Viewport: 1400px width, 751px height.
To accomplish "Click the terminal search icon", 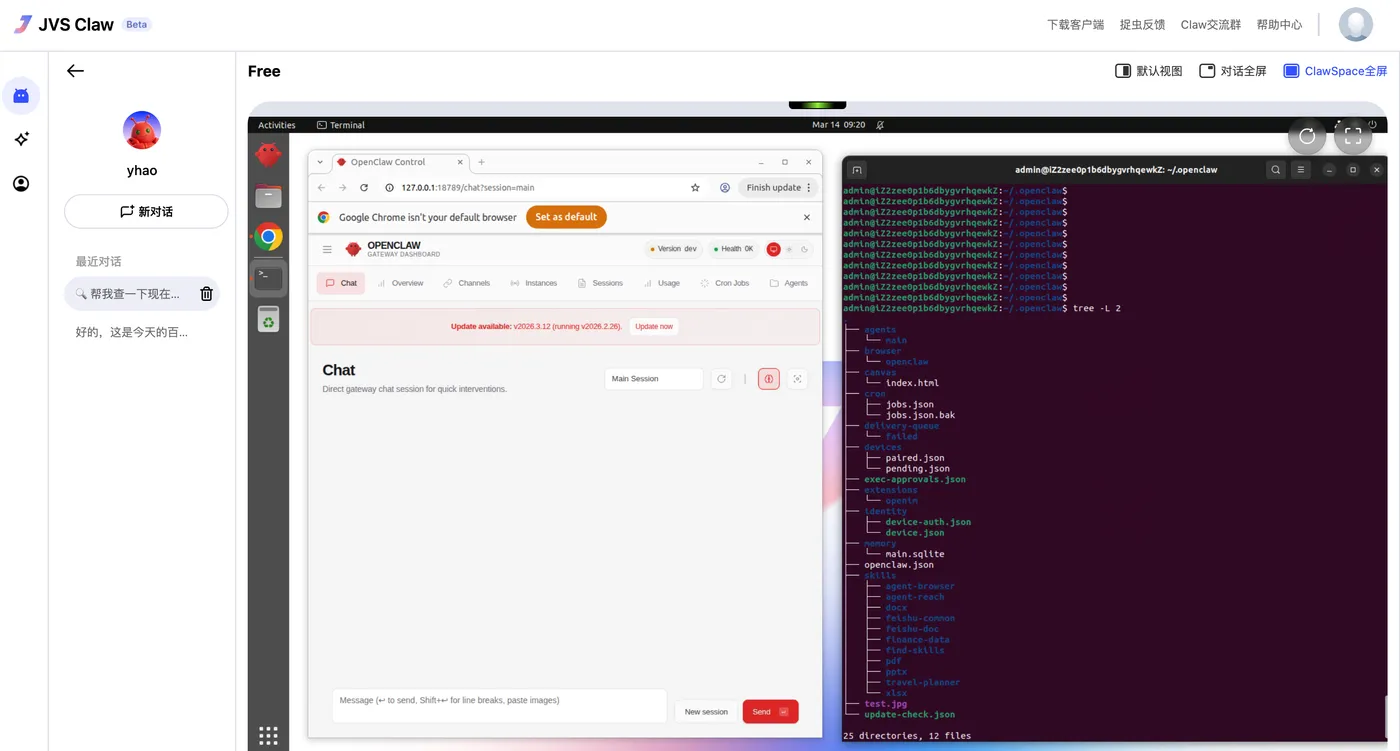I will pyautogui.click(x=1276, y=170).
